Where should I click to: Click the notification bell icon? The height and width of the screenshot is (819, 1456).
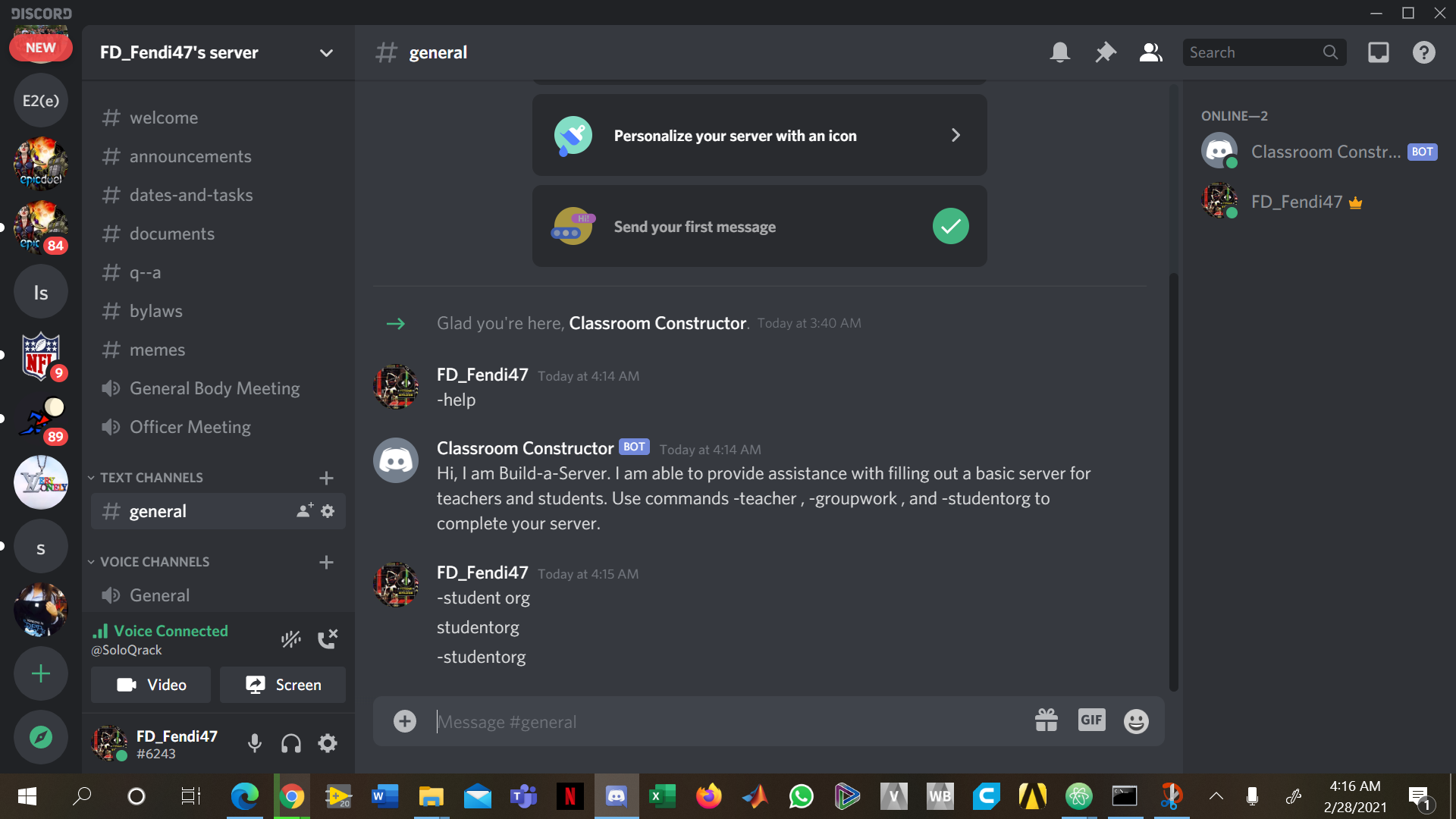click(1059, 52)
